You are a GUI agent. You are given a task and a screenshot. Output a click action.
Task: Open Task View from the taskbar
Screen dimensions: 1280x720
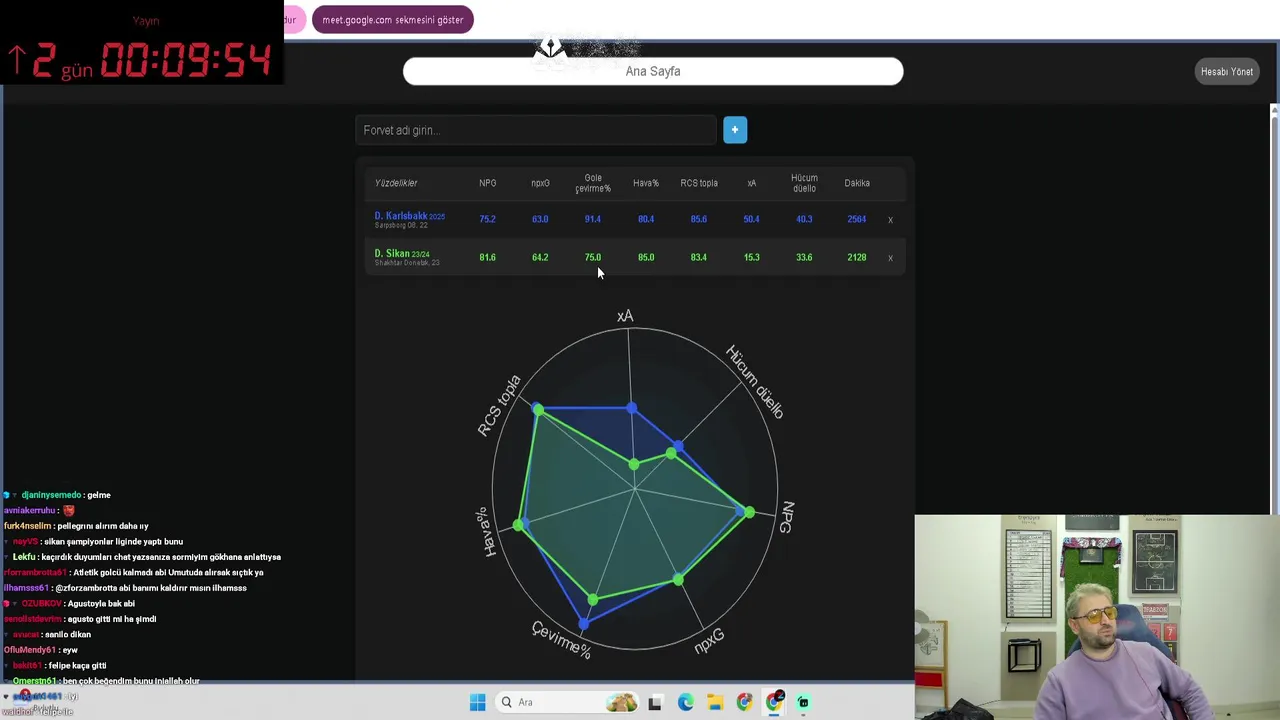point(655,703)
